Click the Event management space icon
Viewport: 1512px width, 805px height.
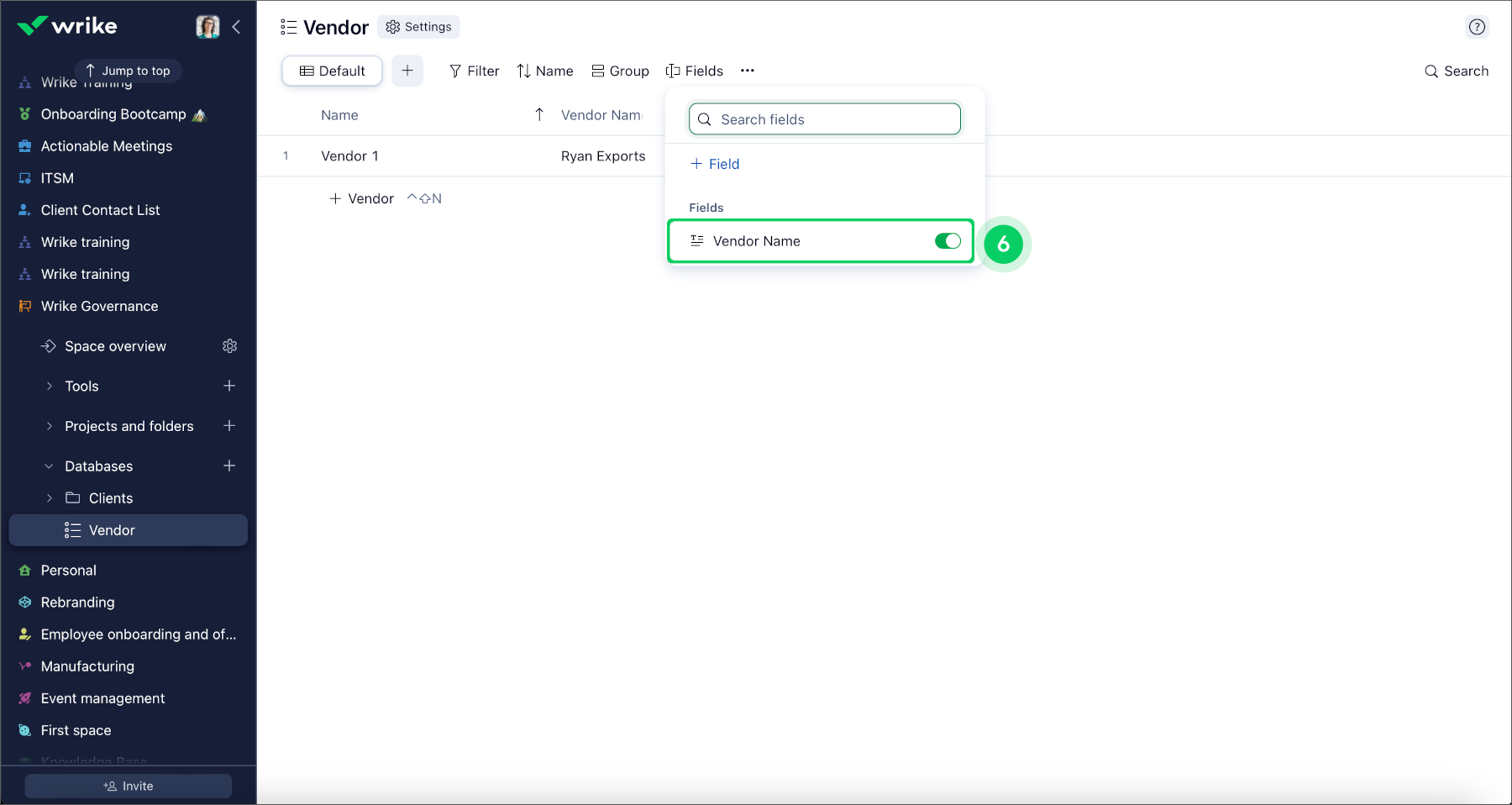(x=25, y=697)
